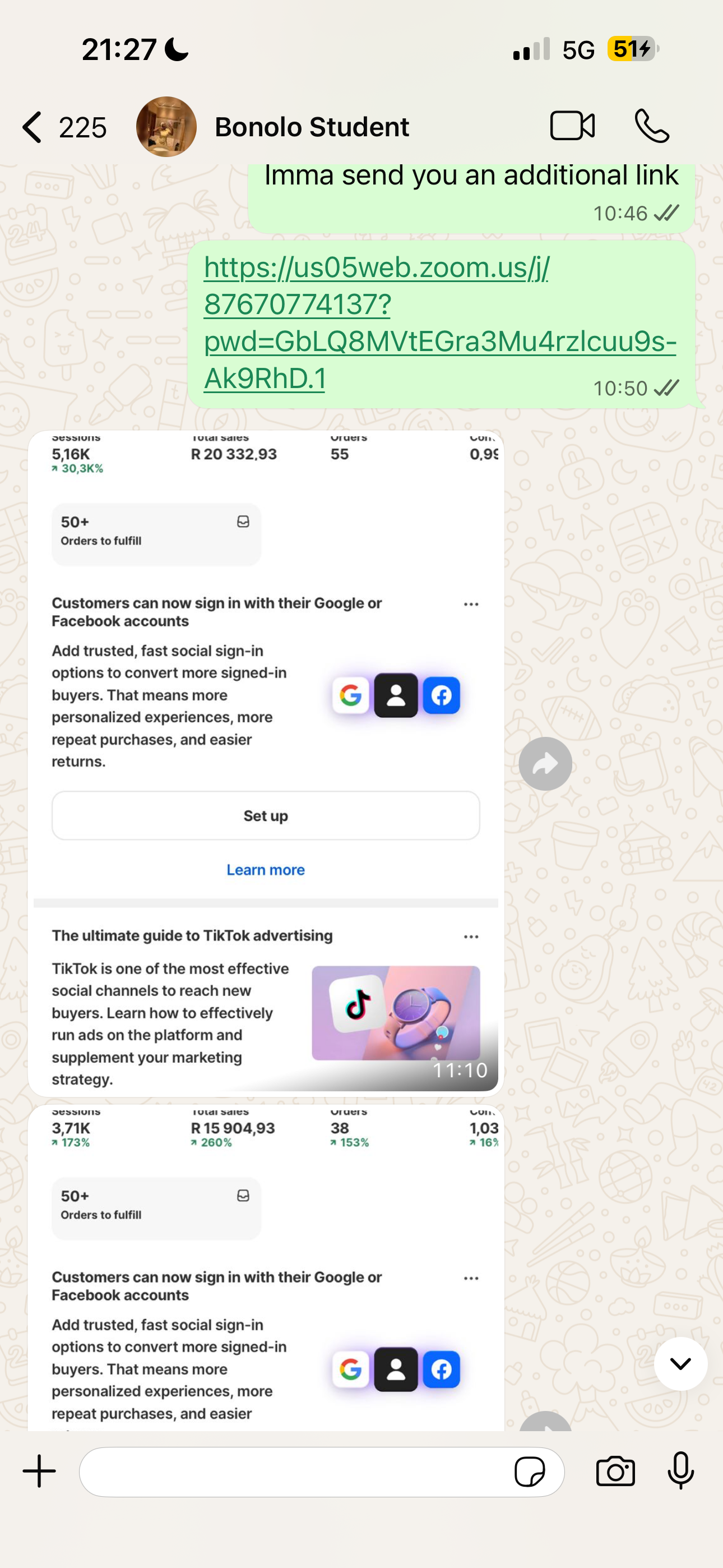This screenshot has width=723, height=1568.
Task: Open the zoom.us meeting link
Action: (439, 322)
